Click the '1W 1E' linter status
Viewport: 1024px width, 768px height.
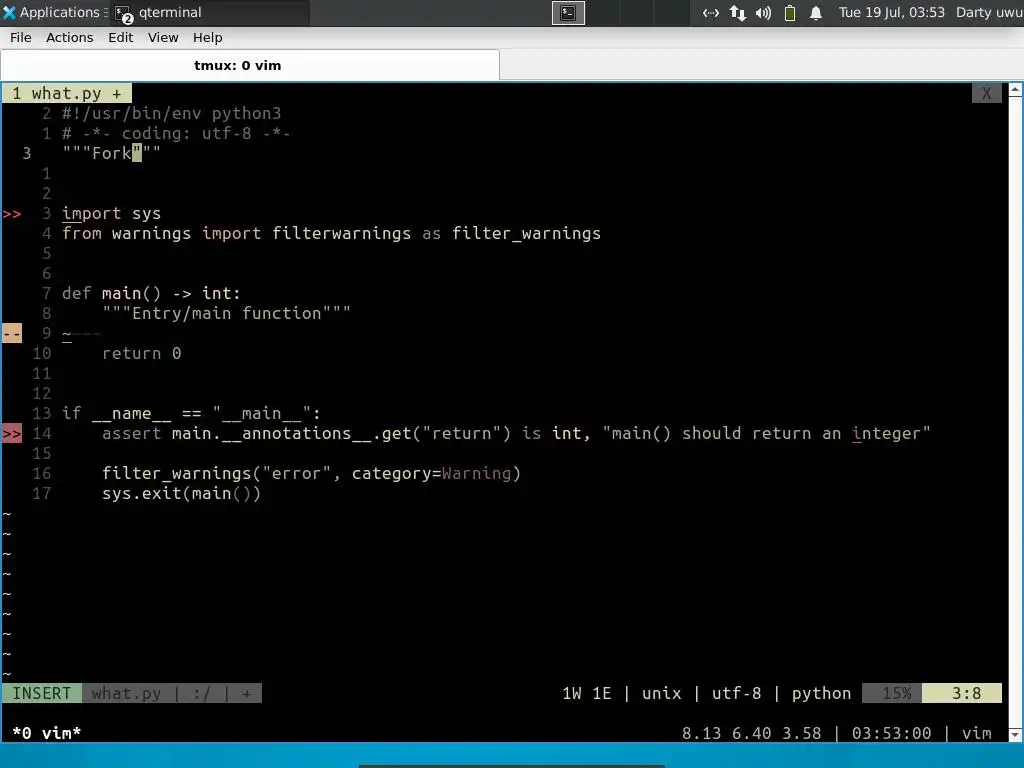pos(586,693)
